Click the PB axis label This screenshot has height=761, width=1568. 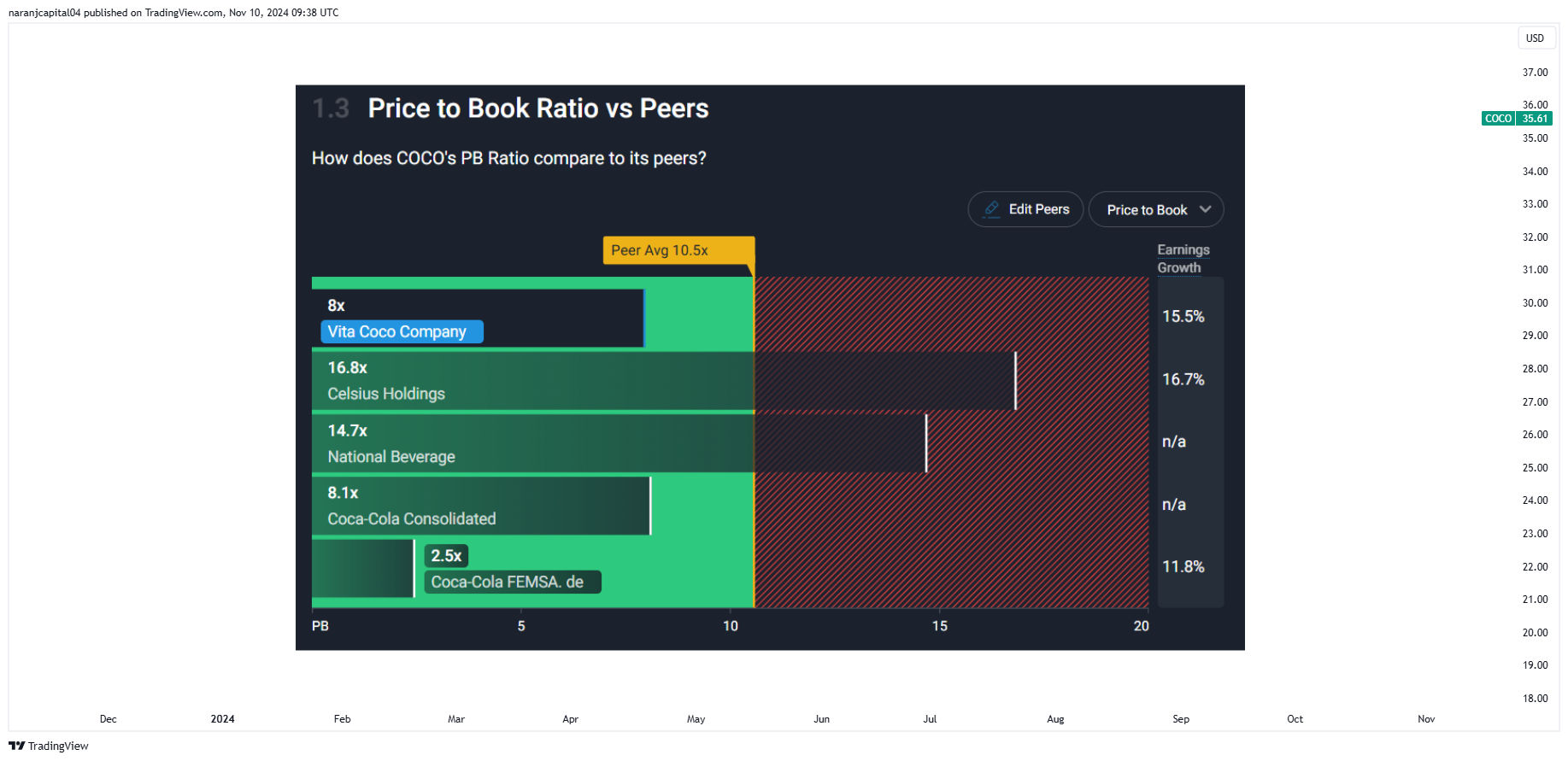tap(320, 626)
